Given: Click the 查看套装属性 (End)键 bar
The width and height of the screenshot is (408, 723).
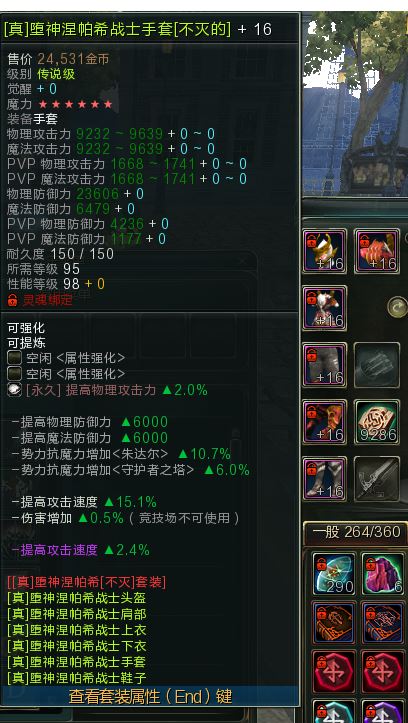Looking at the screenshot, I should pyautogui.click(x=150, y=696).
